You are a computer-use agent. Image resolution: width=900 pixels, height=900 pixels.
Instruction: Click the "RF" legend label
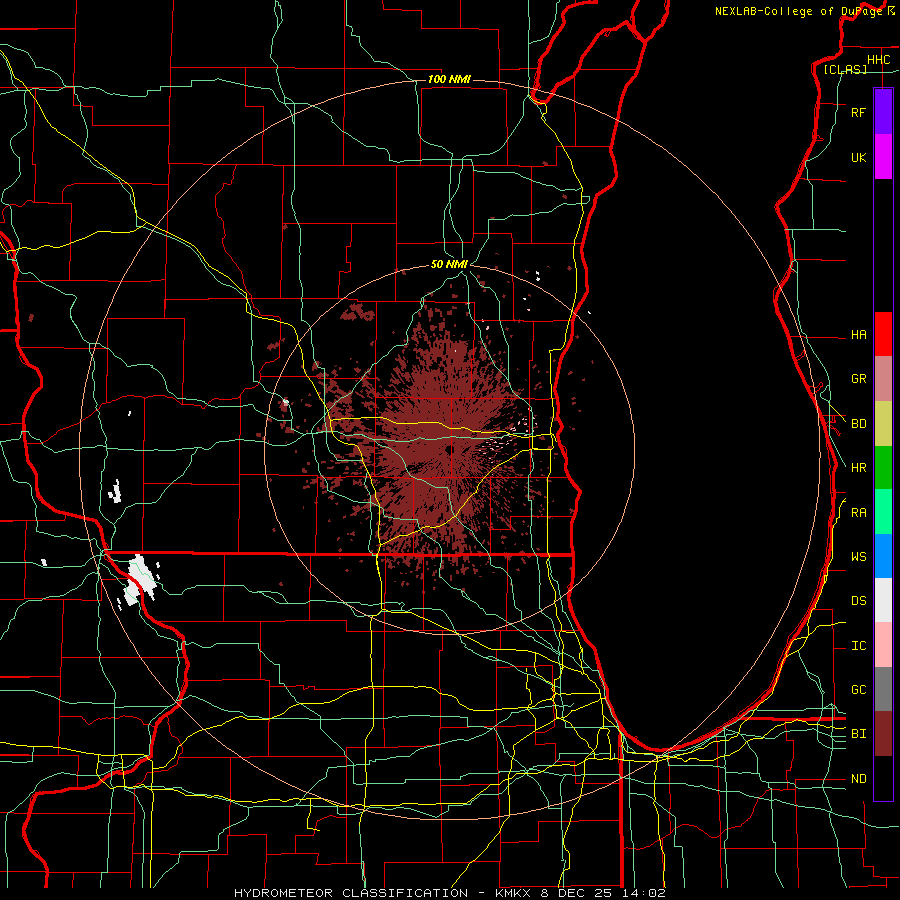pos(858,112)
